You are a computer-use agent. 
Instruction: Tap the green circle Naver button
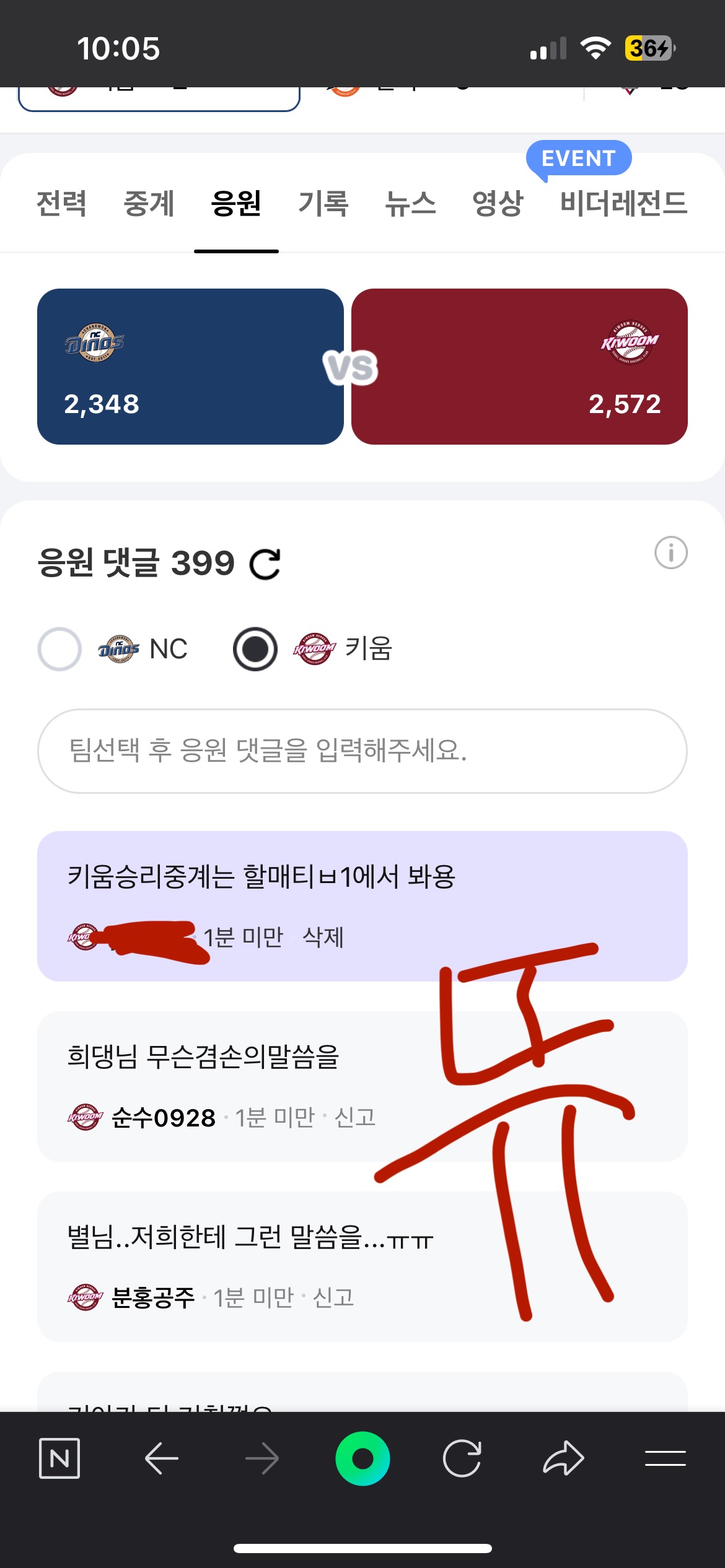362,1458
